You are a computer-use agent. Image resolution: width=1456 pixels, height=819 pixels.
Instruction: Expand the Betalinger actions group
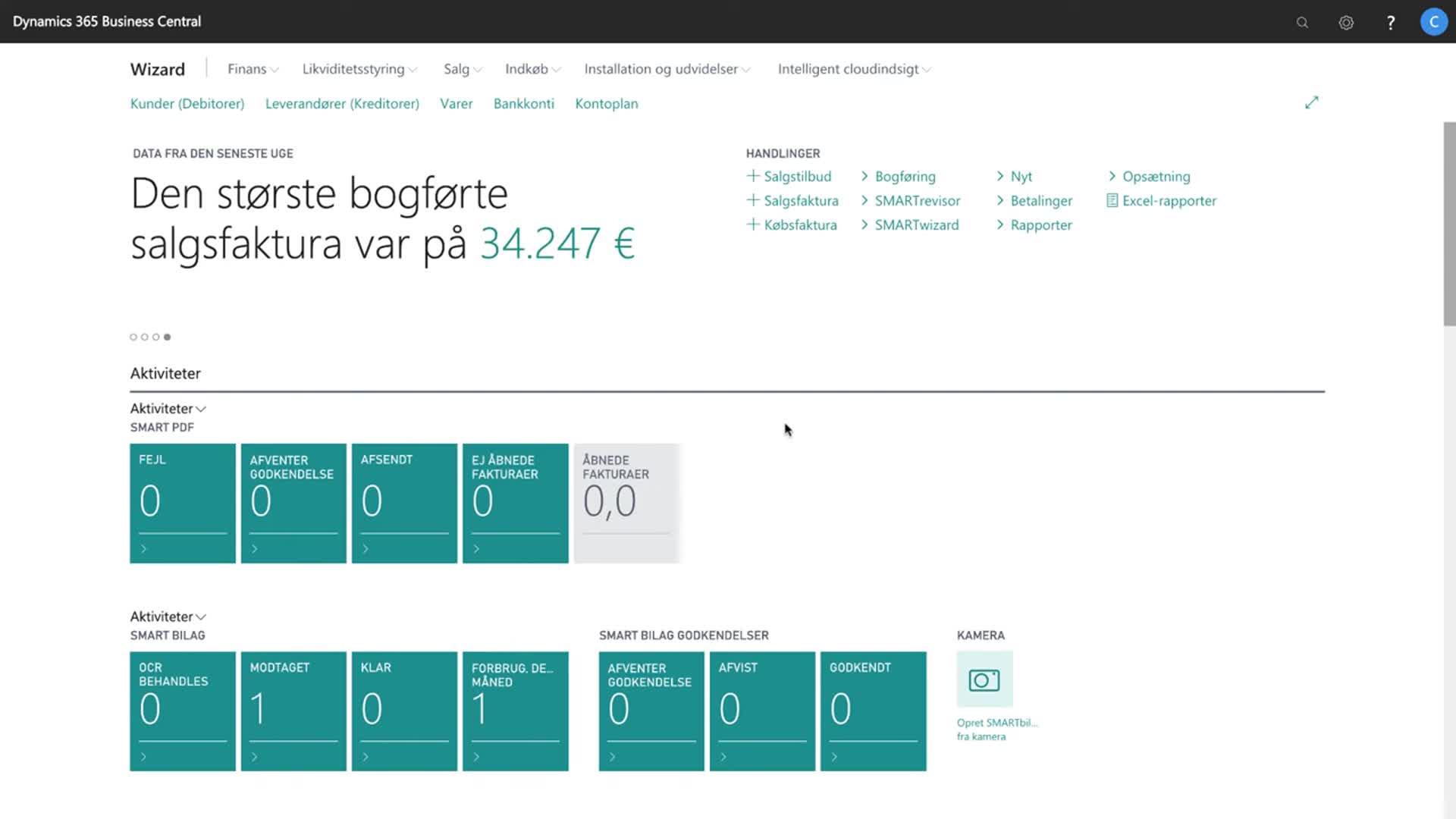click(1034, 200)
